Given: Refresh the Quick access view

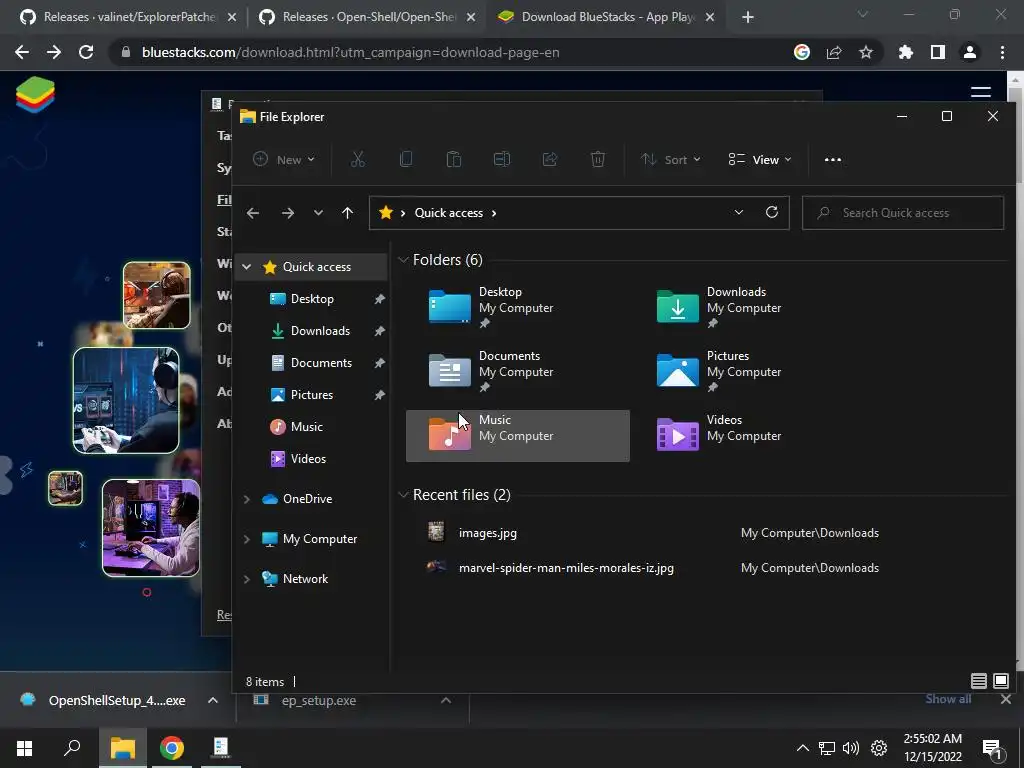Looking at the screenshot, I should coord(772,212).
